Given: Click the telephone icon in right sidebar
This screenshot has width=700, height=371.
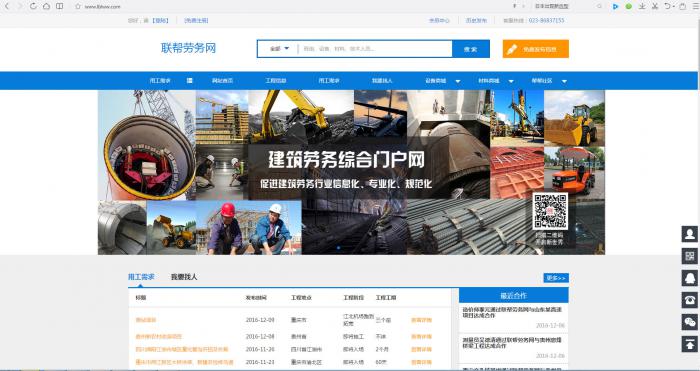Looking at the screenshot, I should point(689,300).
